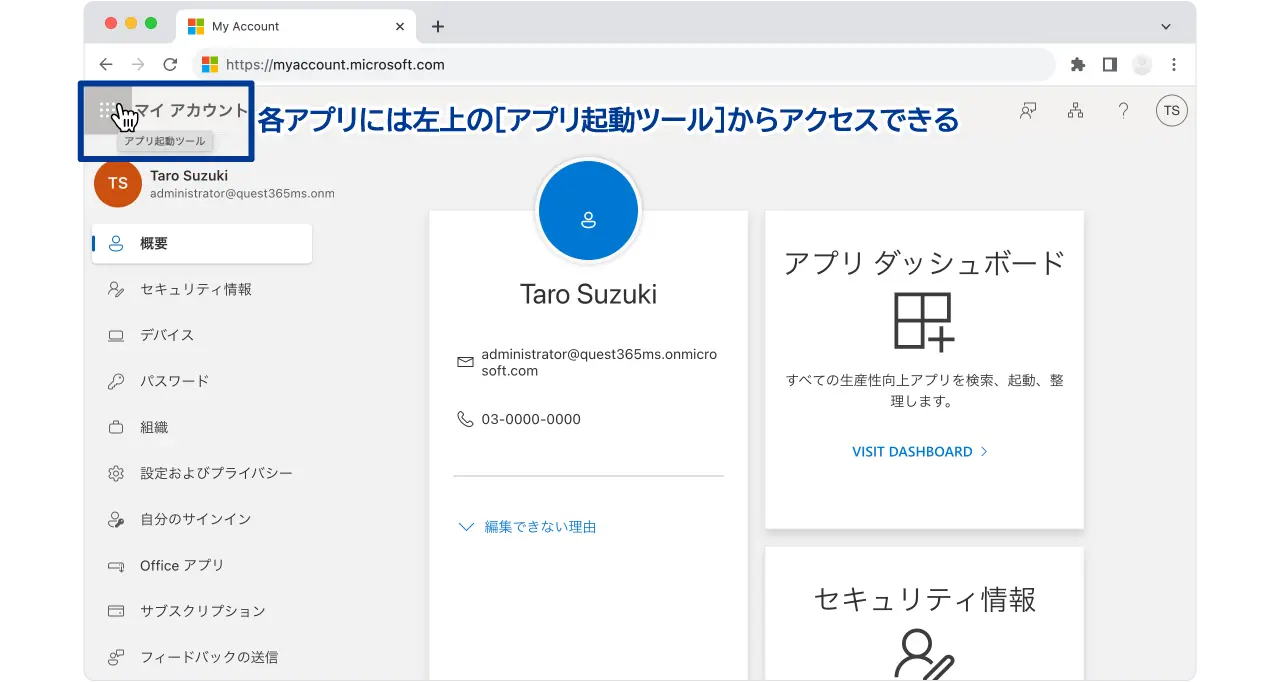
Task: Click the address bar URL field
Action: [624, 64]
